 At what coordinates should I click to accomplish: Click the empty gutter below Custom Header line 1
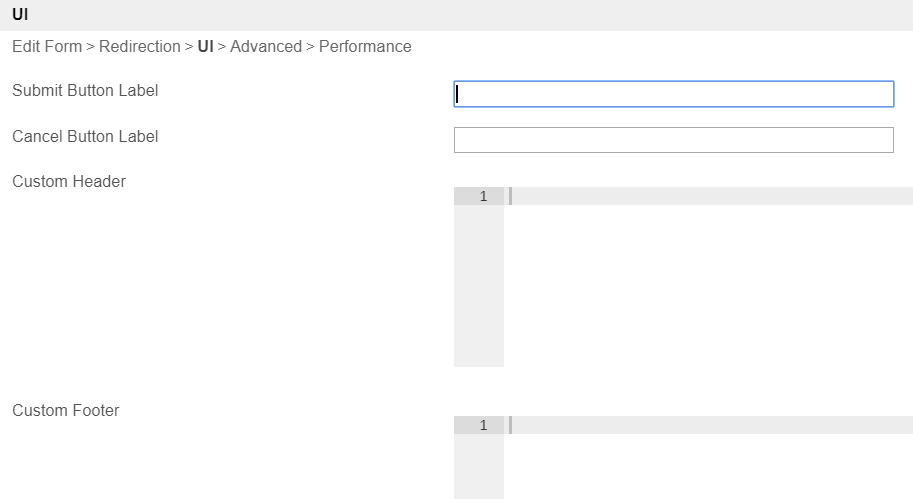479,290
